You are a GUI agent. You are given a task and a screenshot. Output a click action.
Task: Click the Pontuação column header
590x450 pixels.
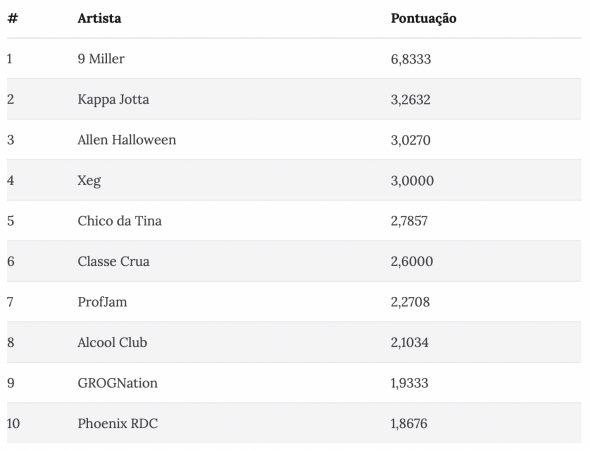[423, 18]
